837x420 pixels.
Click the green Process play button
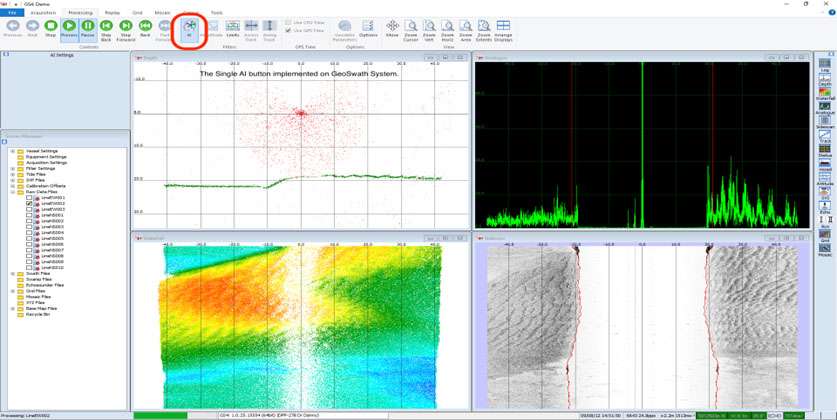[69, 29]
